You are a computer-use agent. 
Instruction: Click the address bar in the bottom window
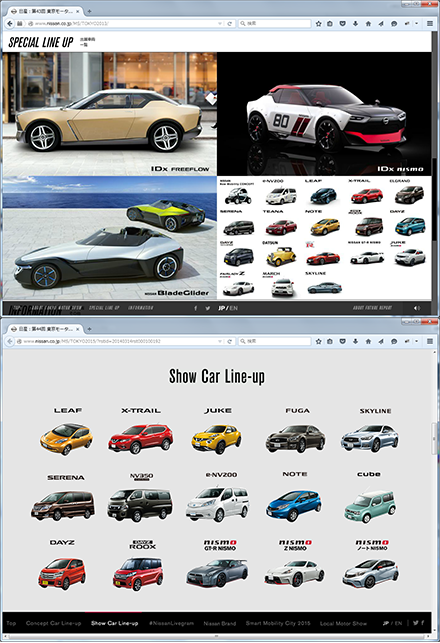[119, 341]
